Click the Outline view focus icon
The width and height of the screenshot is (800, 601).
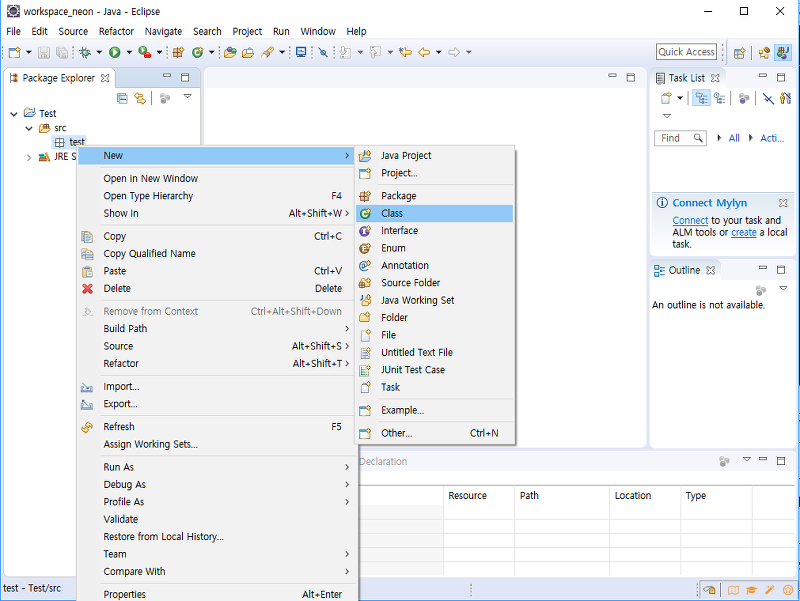[761, 290]
